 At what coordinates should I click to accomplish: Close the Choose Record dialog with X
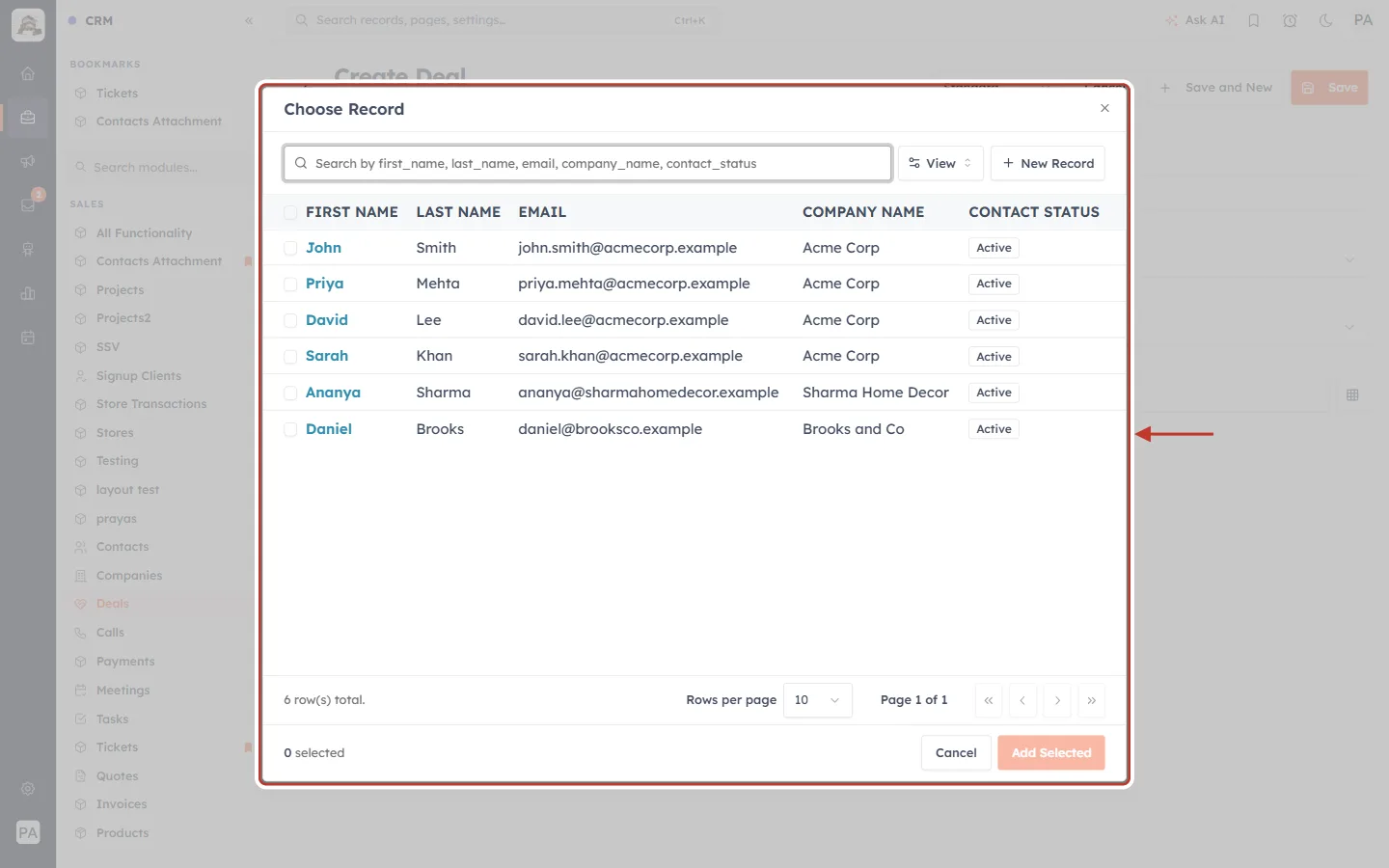pyautogui.click(x=1104, y=108)
